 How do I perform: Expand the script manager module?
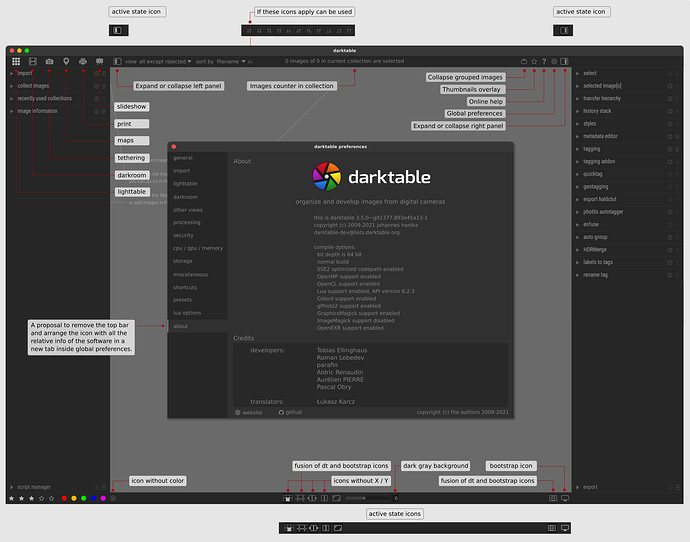tap(57, 487)
